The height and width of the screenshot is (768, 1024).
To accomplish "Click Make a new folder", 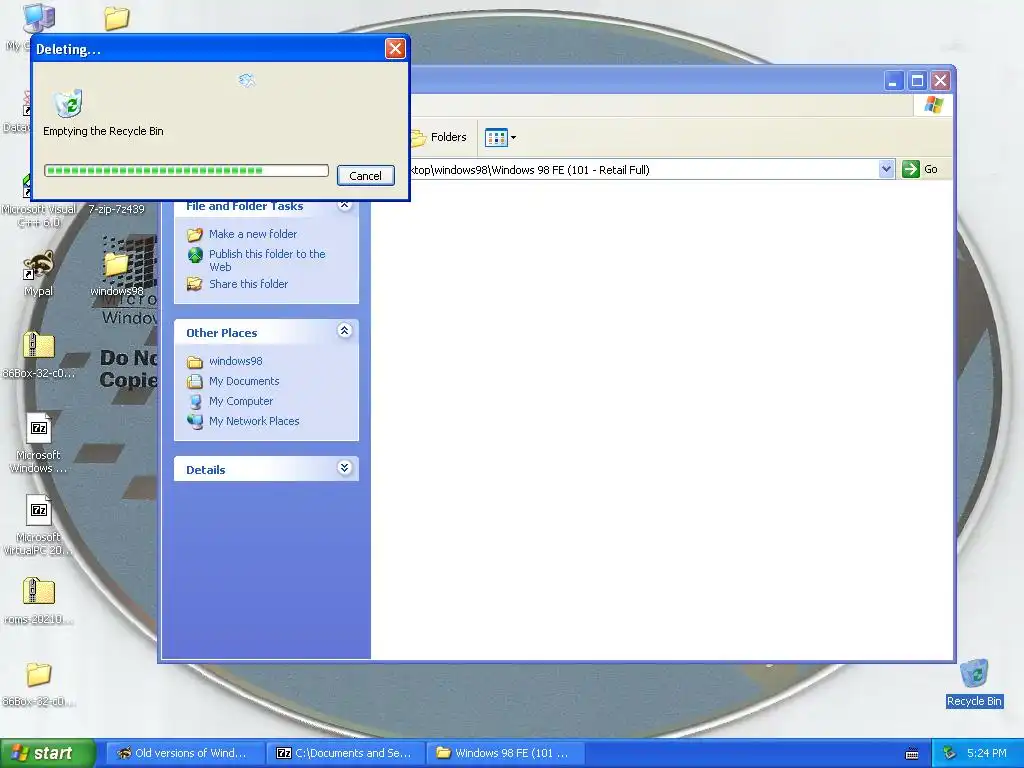I will coord(253,234).
